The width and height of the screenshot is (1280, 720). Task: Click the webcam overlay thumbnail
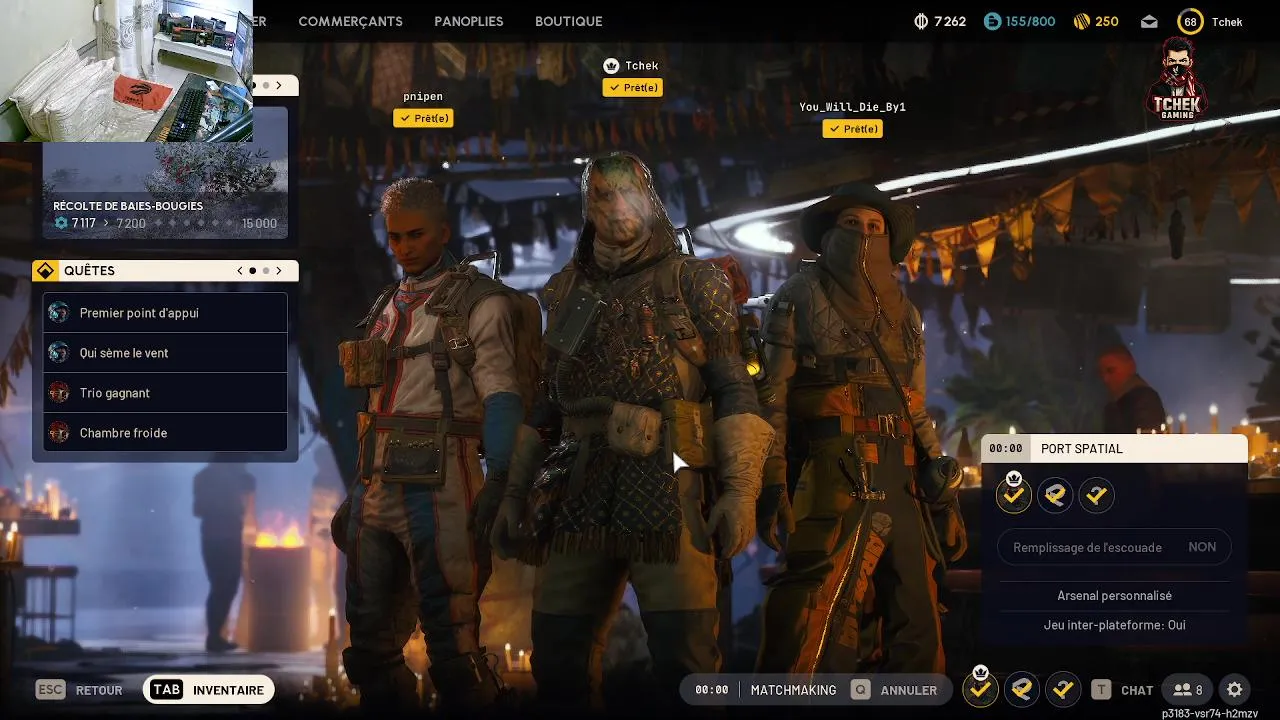tap(126, 71)
